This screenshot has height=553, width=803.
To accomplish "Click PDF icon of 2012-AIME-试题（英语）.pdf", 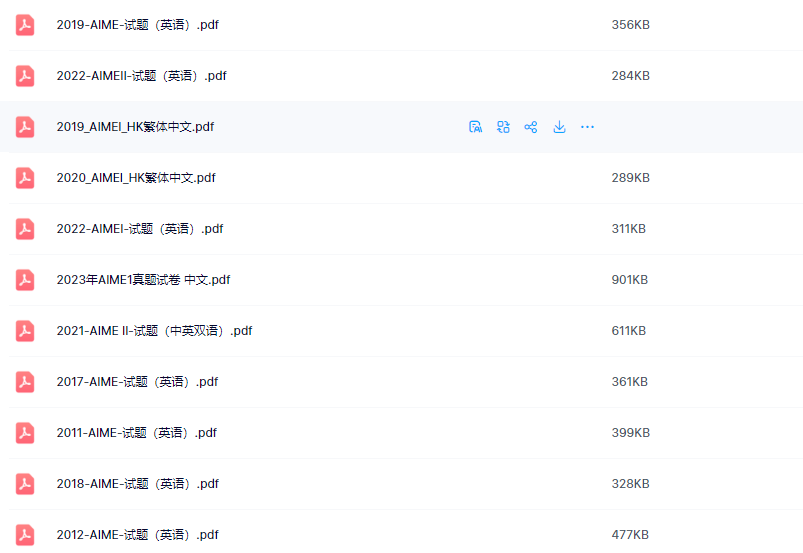I will point(25,535).
